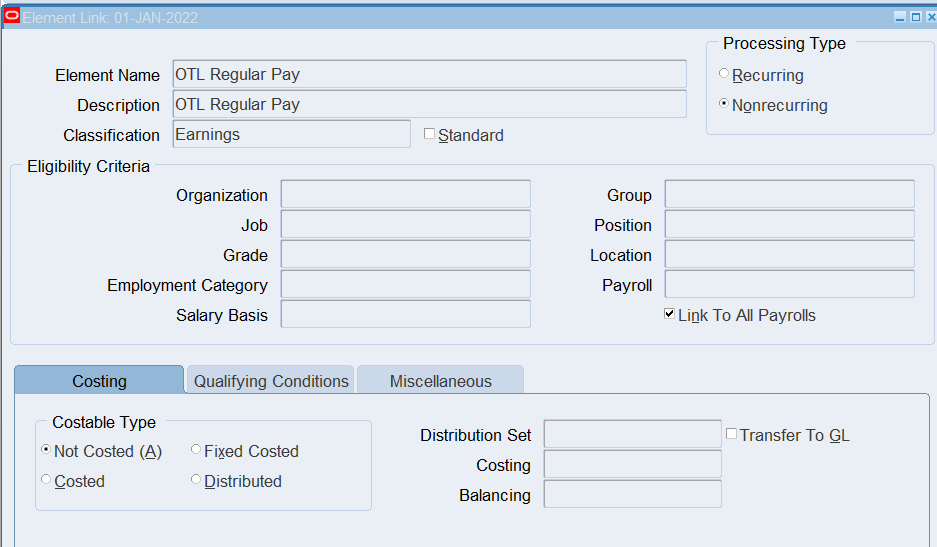Uncheck Link To All Payrolls
Viewport: 937px width, 547px height.
[669, 314]
